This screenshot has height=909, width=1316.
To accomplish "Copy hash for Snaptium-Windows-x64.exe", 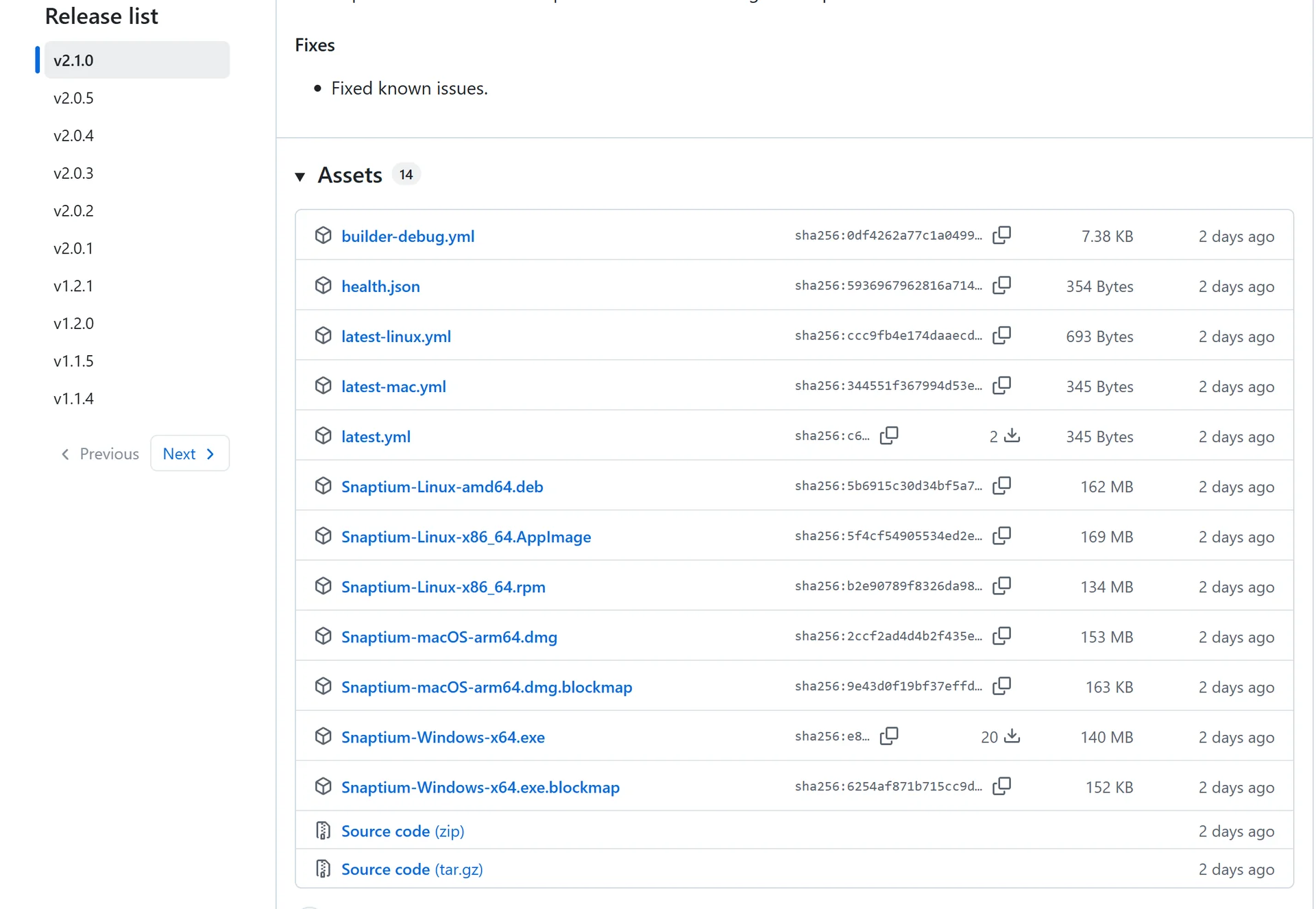I will [889, 736].
